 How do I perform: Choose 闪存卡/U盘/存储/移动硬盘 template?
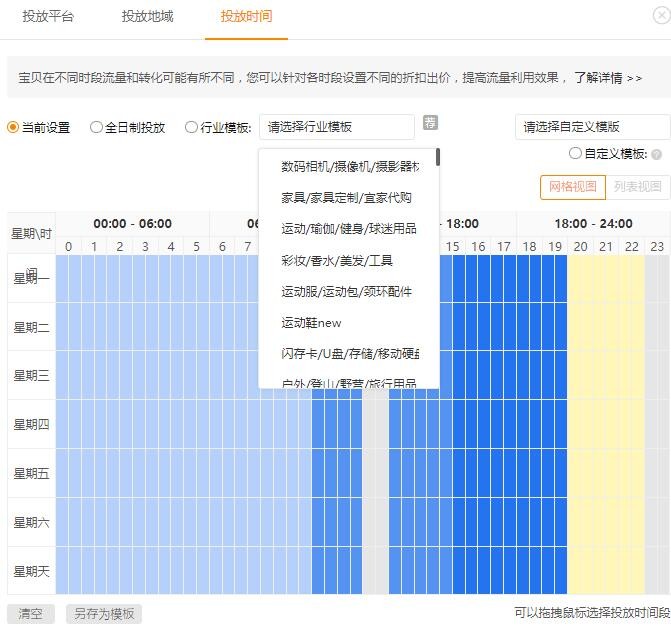coord(349,354)
